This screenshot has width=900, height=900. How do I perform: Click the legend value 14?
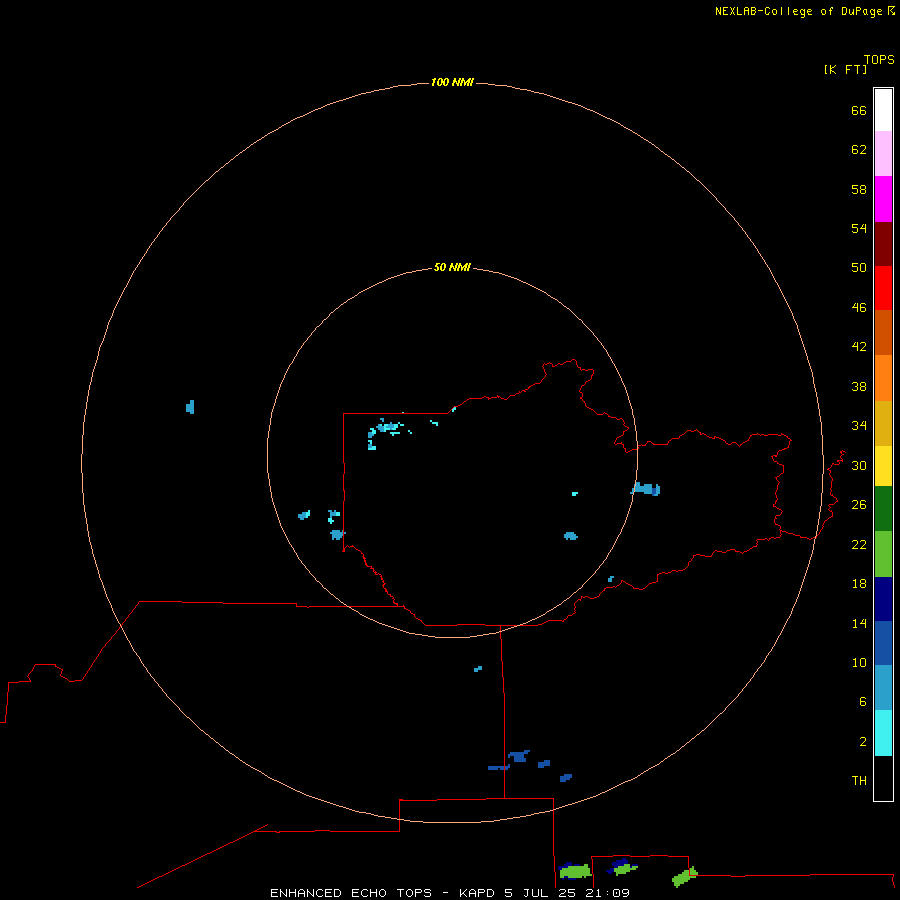(859, 623)
